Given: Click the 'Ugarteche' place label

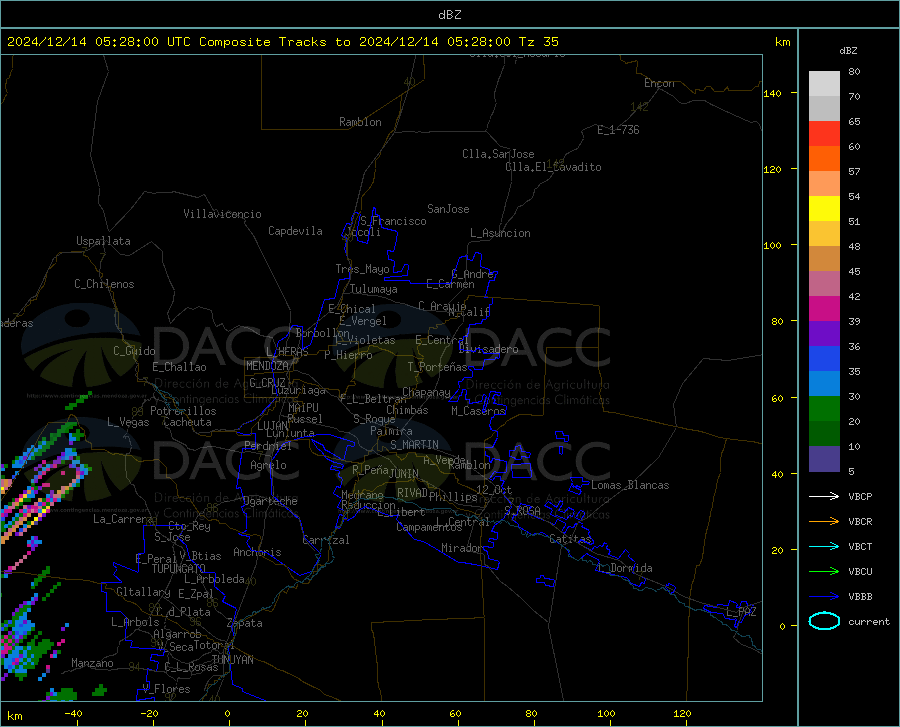Looking at the screenshot, I should tap(270, 501).
